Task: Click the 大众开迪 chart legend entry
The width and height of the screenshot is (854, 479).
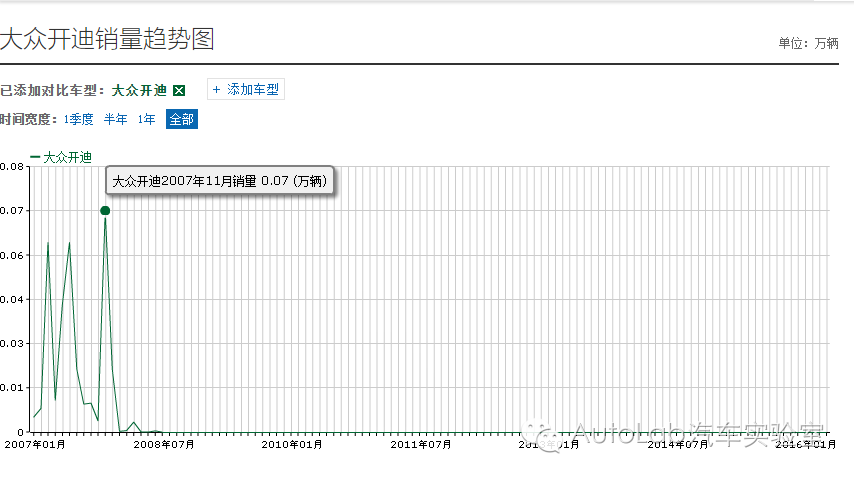Action: 61,157
